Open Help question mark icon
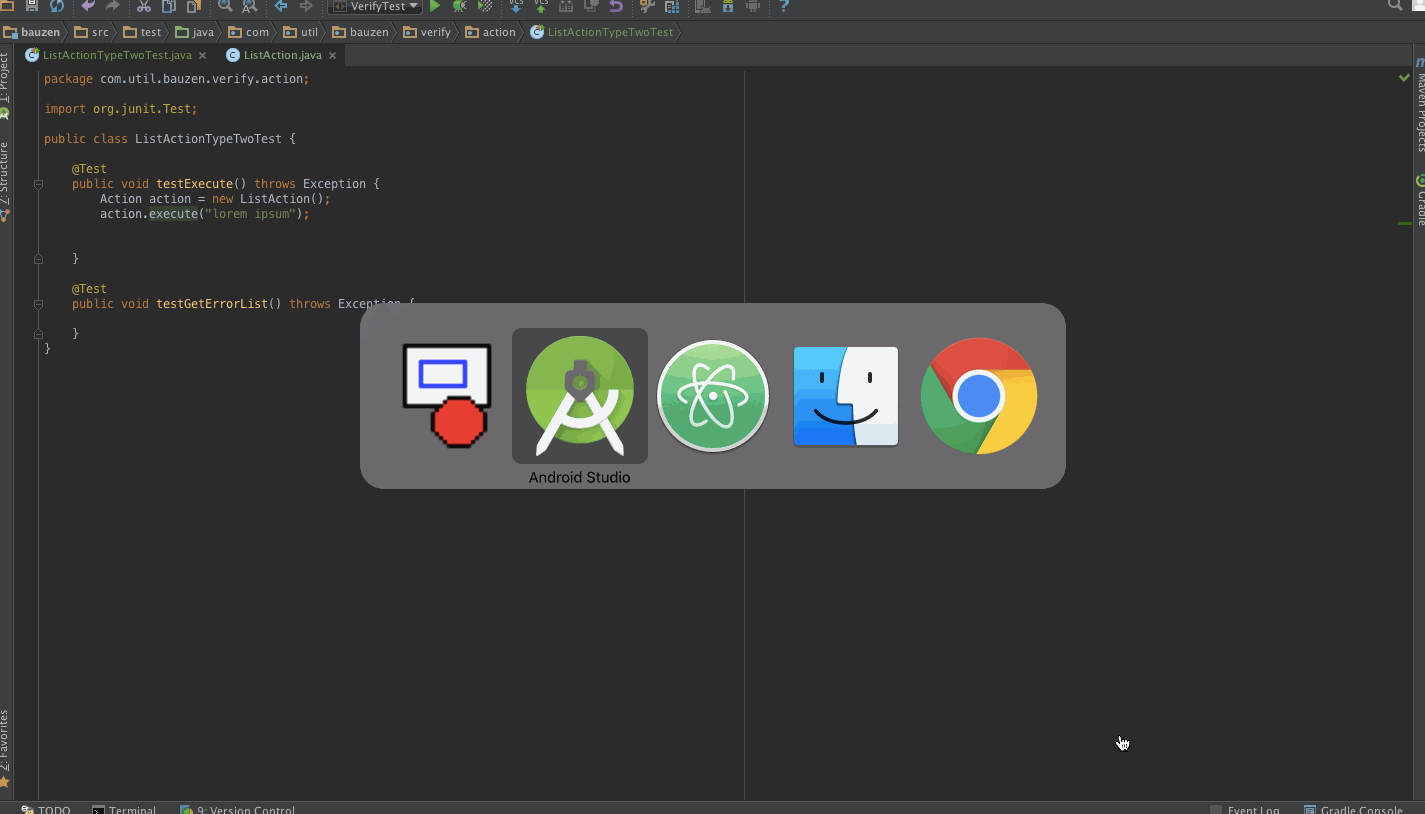 pyautogui.click(x=784, y=6)
